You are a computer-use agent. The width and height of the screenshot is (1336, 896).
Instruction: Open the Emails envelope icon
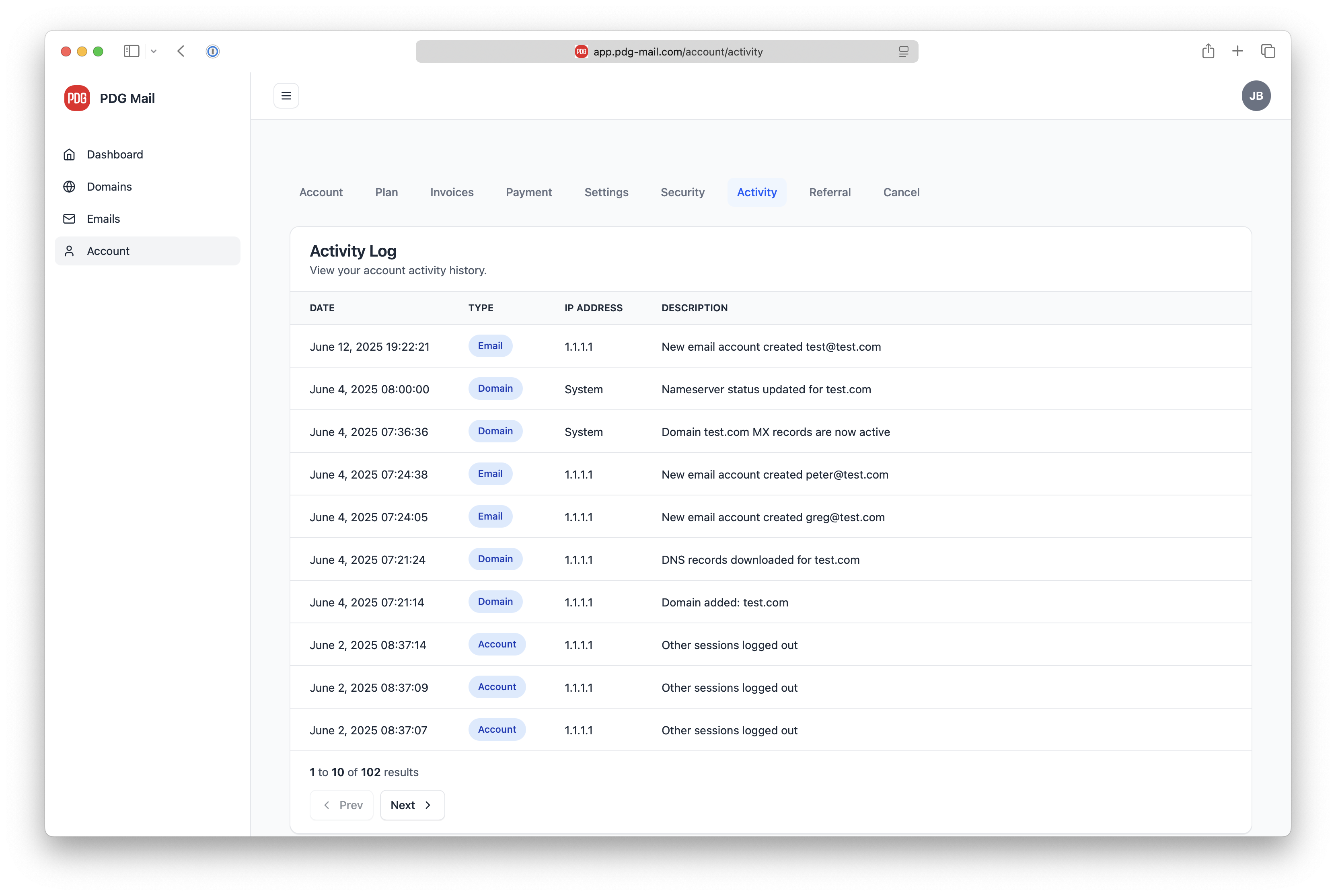click(x=69, y=219)
